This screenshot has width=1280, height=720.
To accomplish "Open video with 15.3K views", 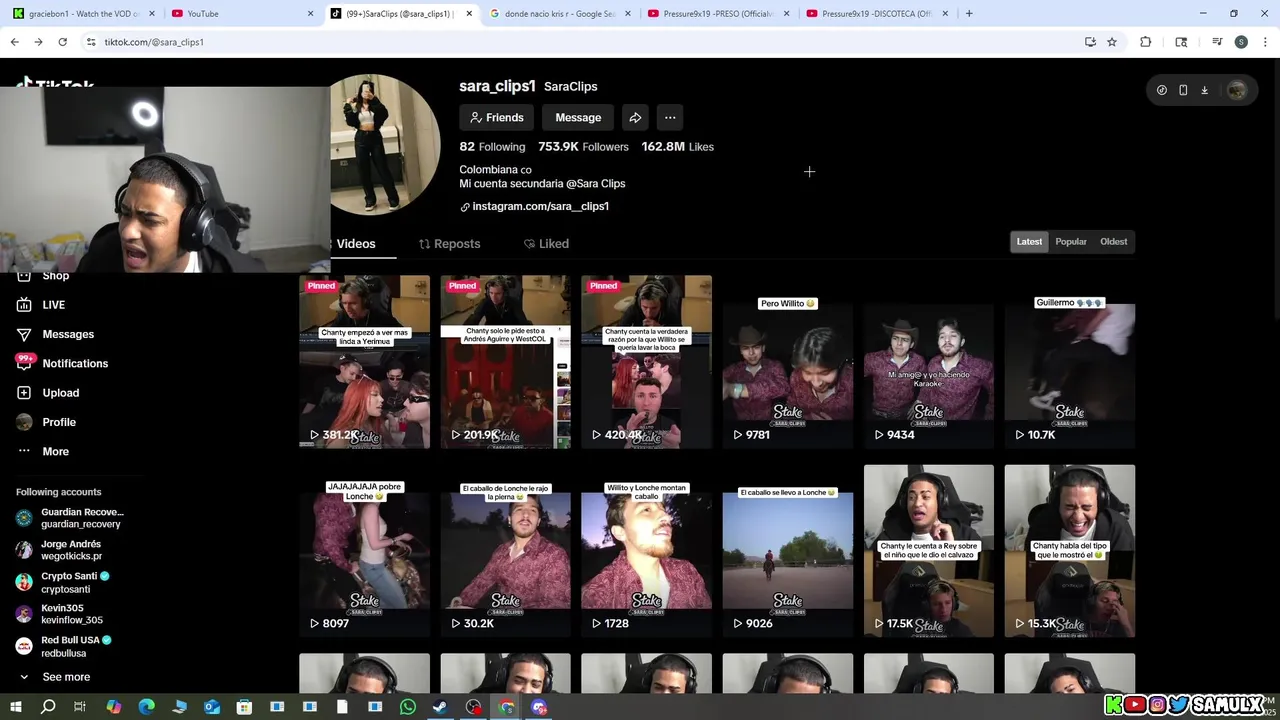I will pyautogui.click(x=1070, y=551).
